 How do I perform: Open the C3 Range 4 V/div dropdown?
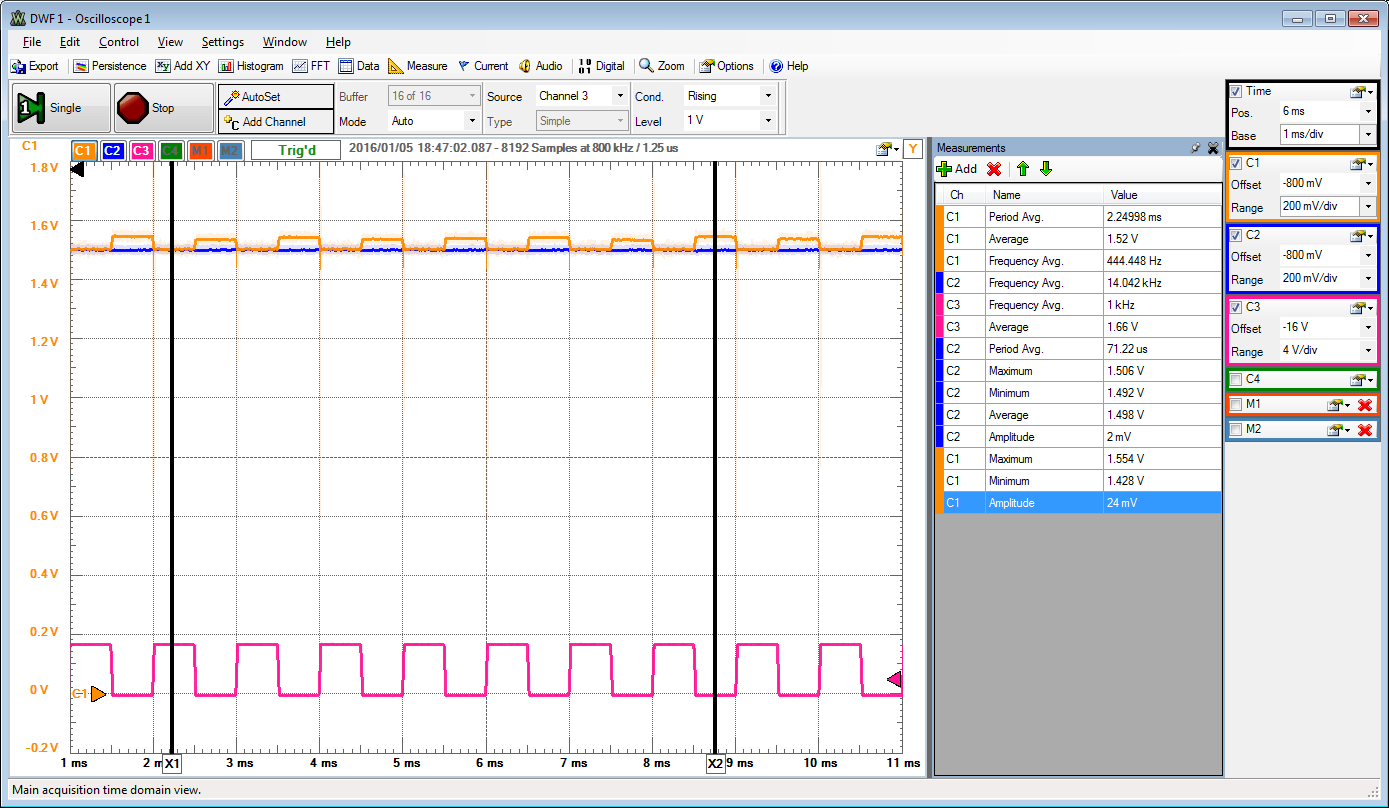pos(1366,352)
